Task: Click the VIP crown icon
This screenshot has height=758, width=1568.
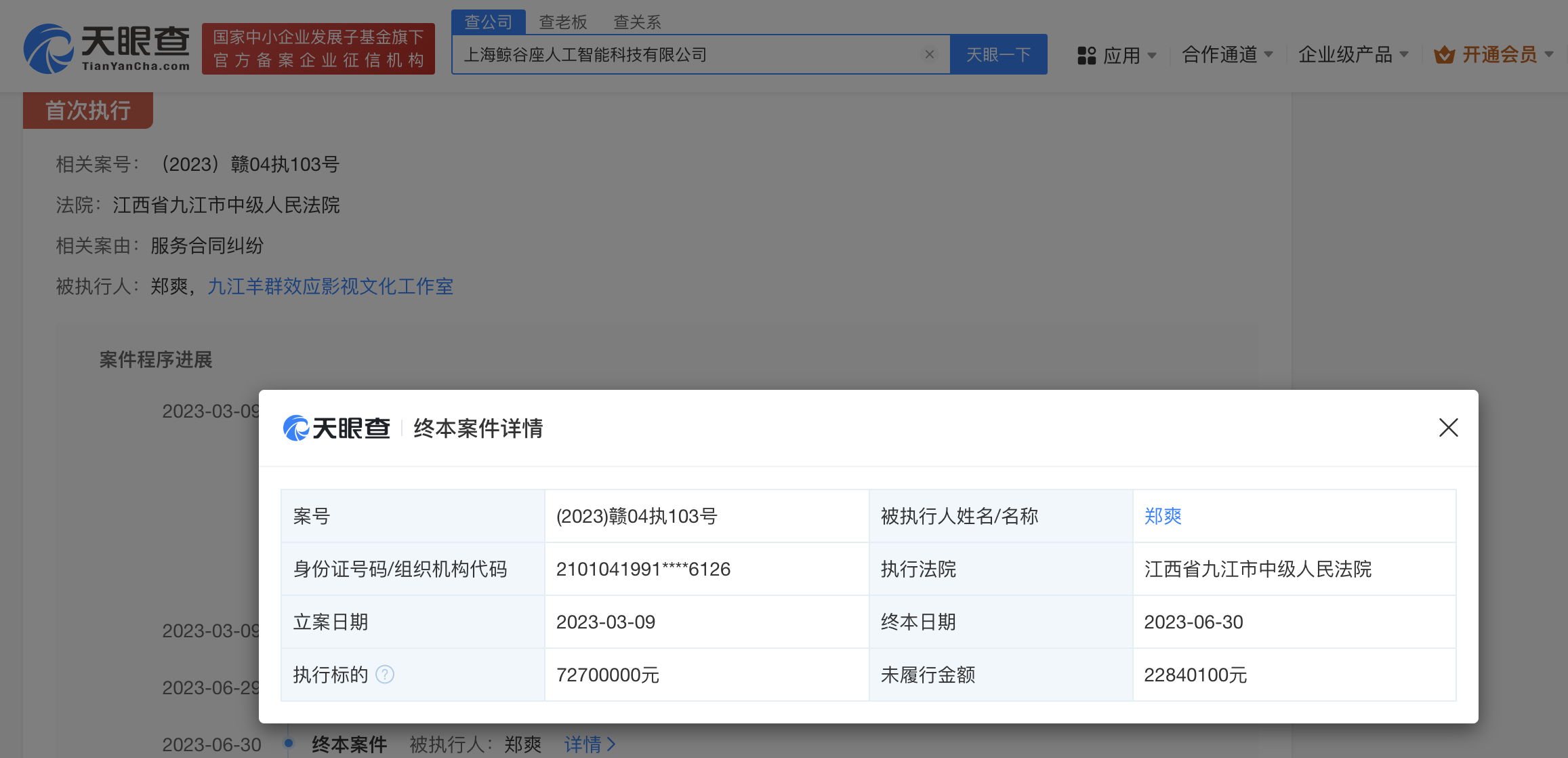Action: 1444,55
